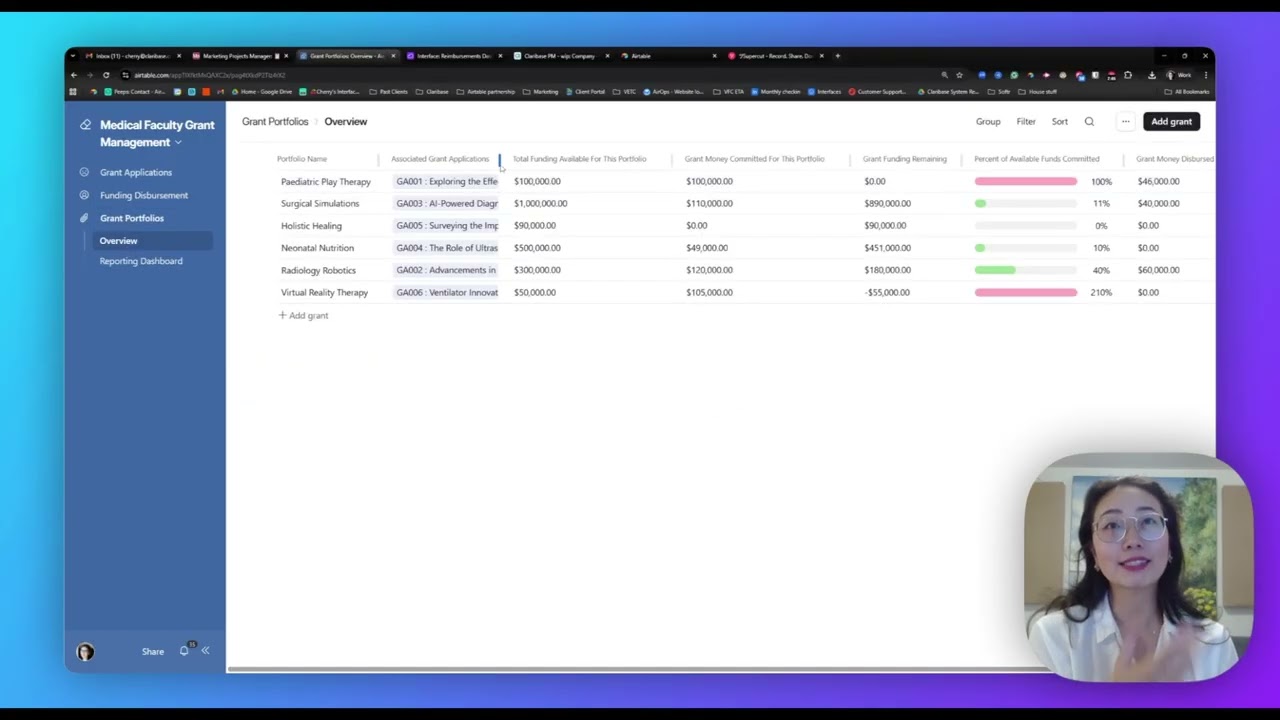This screenshot has width=1280, height=720.
Task: Open the three-dots more options menu
Action: click(1125, 122)
